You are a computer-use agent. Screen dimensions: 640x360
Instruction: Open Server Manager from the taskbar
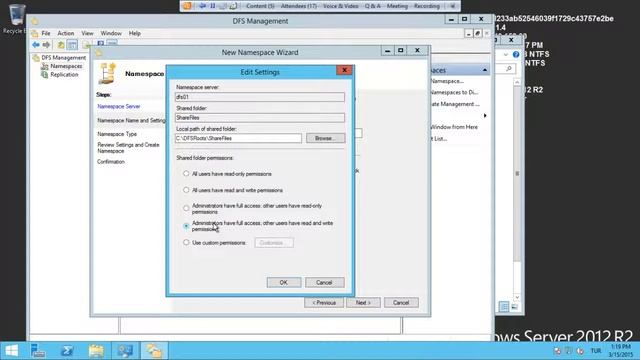click(38, 351)
